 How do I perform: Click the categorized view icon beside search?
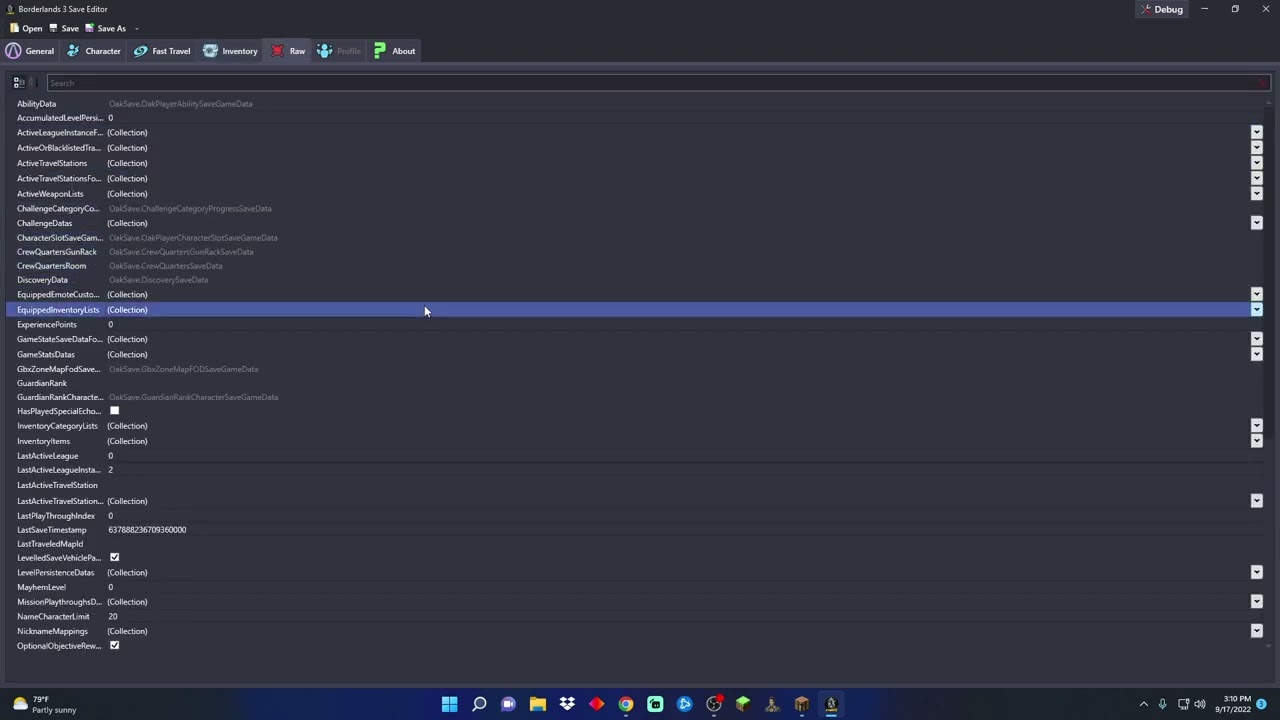coord(18,83)
